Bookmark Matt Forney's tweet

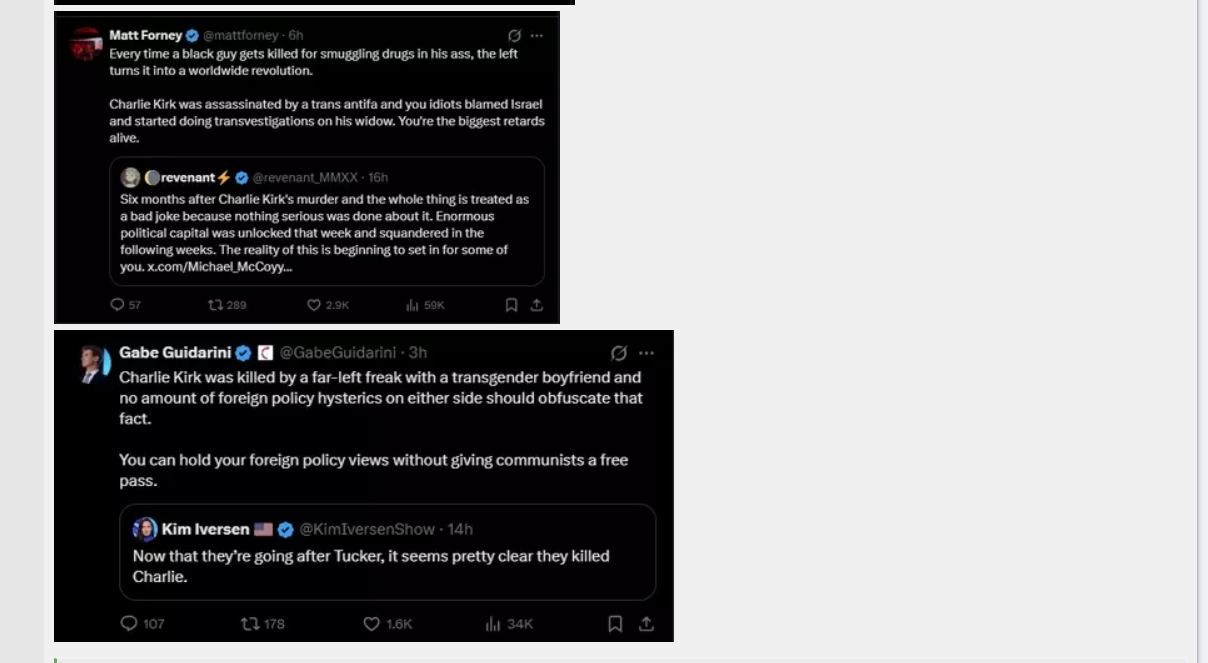[511, 305]
